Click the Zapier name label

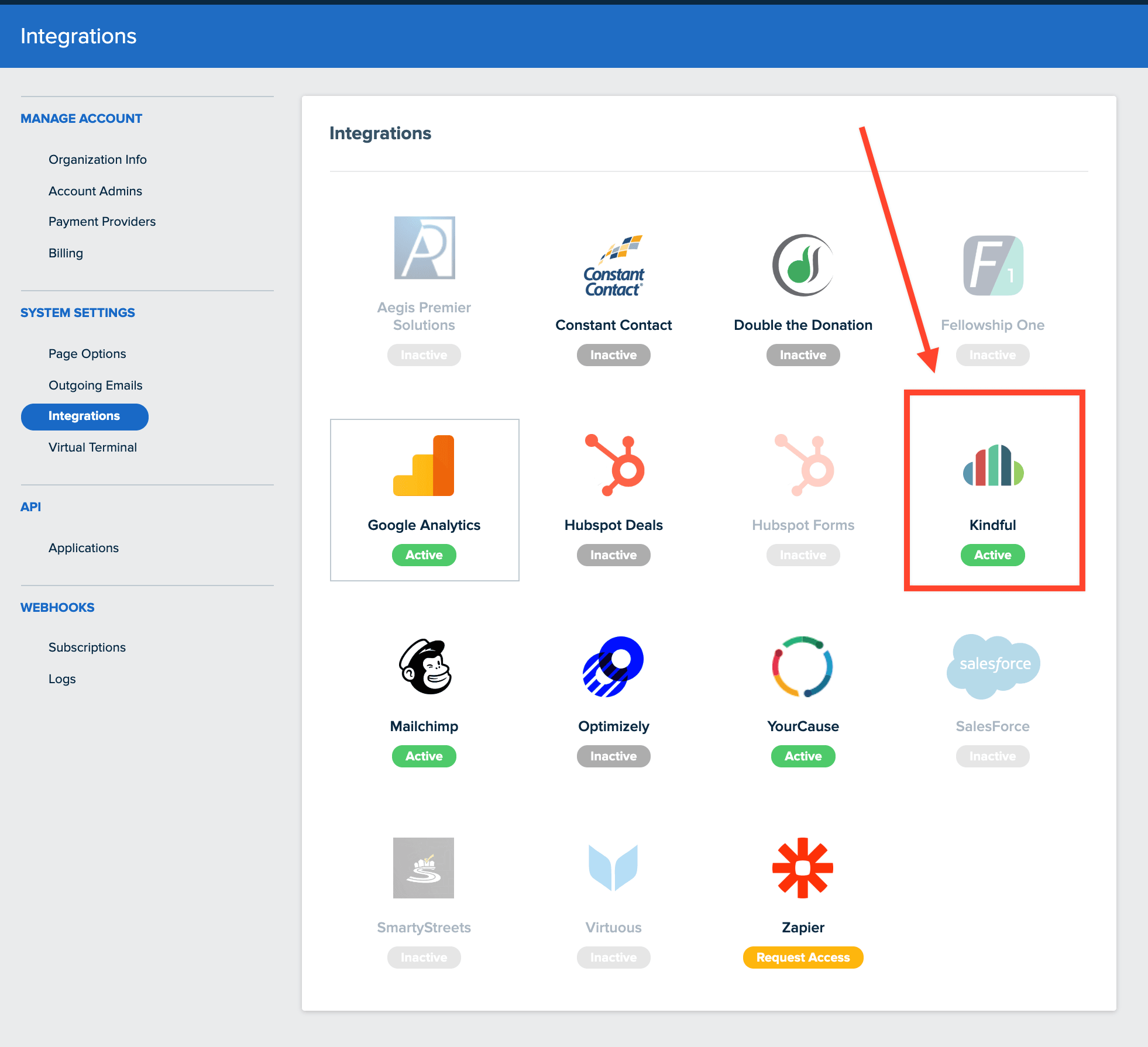pos(803,928)
